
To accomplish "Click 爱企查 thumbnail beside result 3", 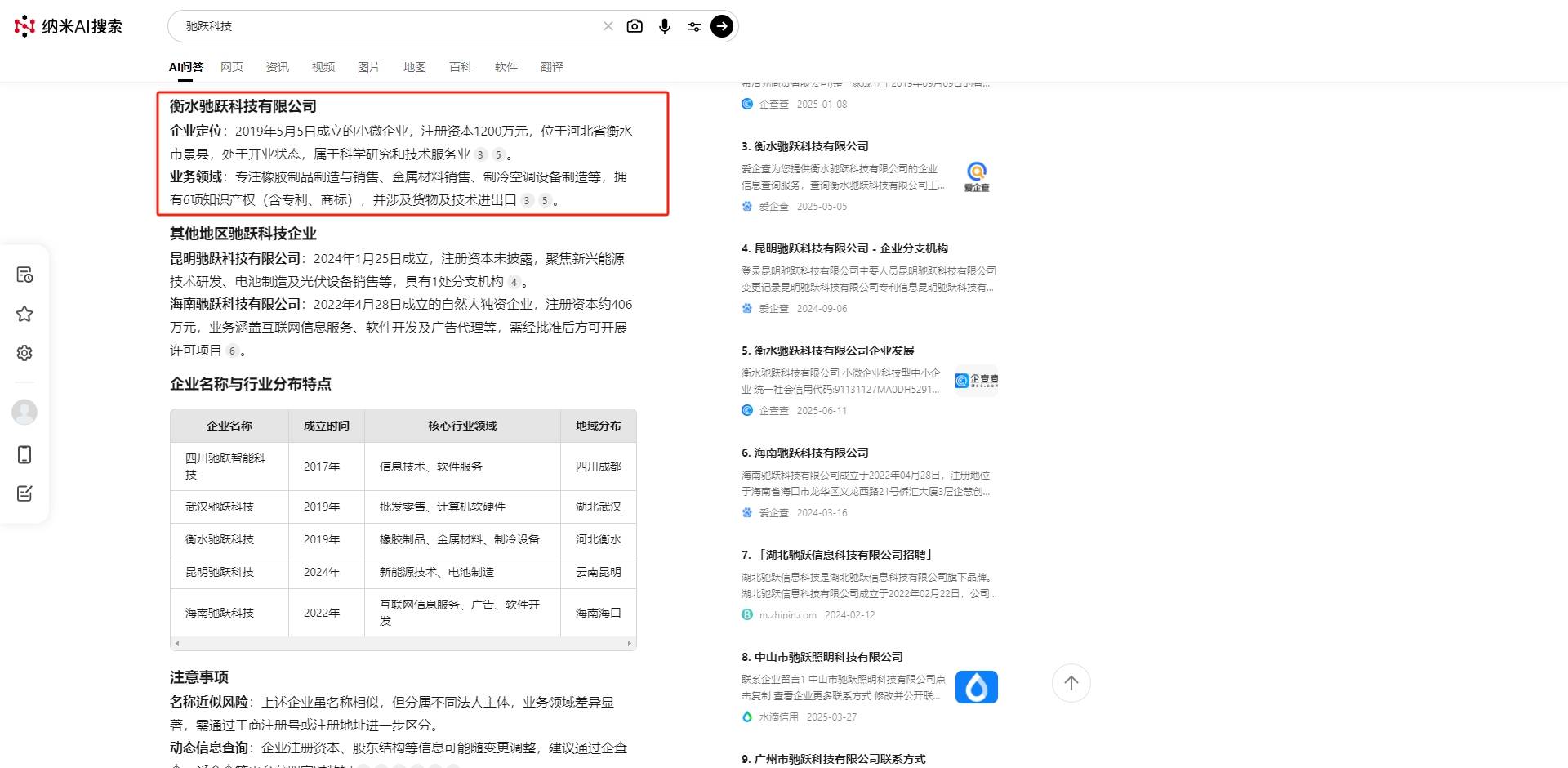I will tap(977, 176).
